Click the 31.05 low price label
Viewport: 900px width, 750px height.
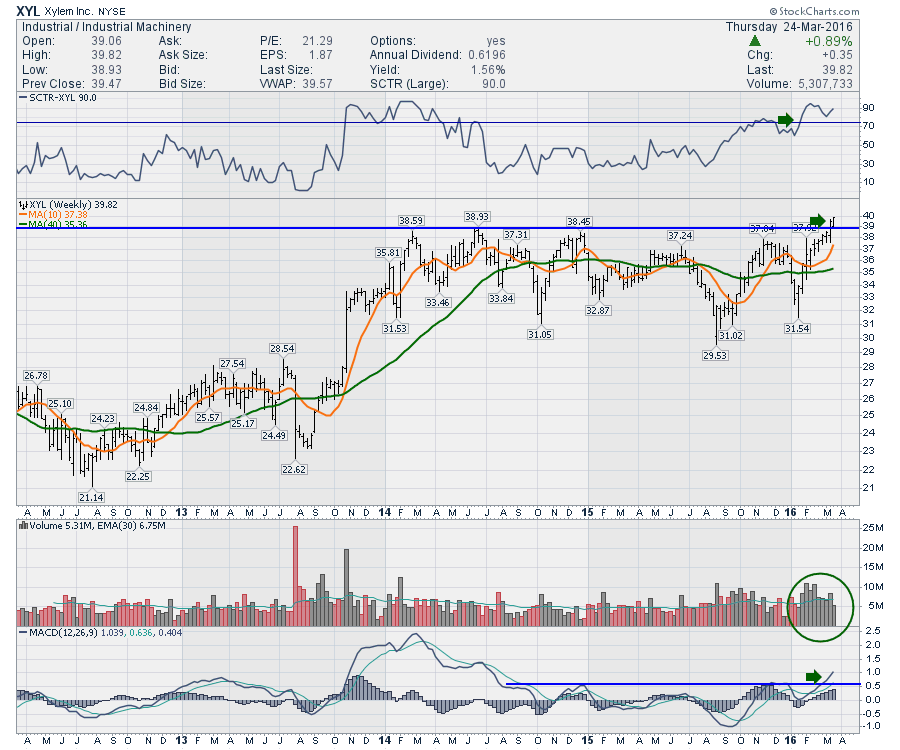(540, 334)
